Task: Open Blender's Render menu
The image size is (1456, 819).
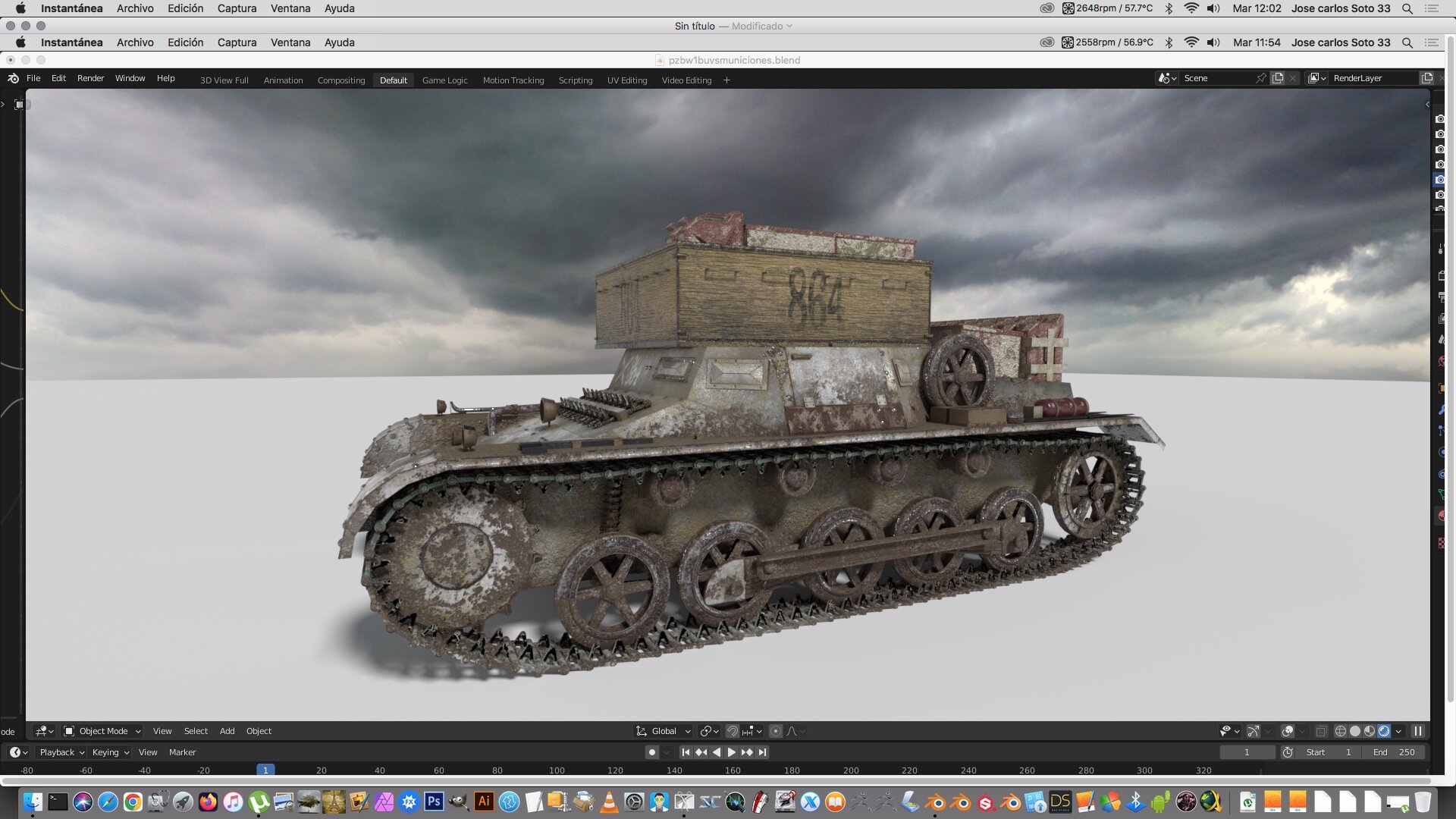Action: [90, 78]
